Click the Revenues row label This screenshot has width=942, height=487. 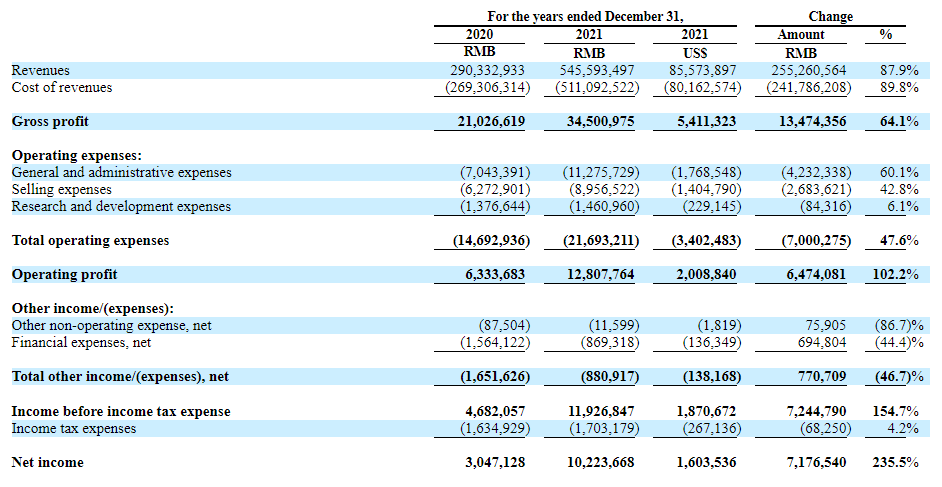point(41,71)
